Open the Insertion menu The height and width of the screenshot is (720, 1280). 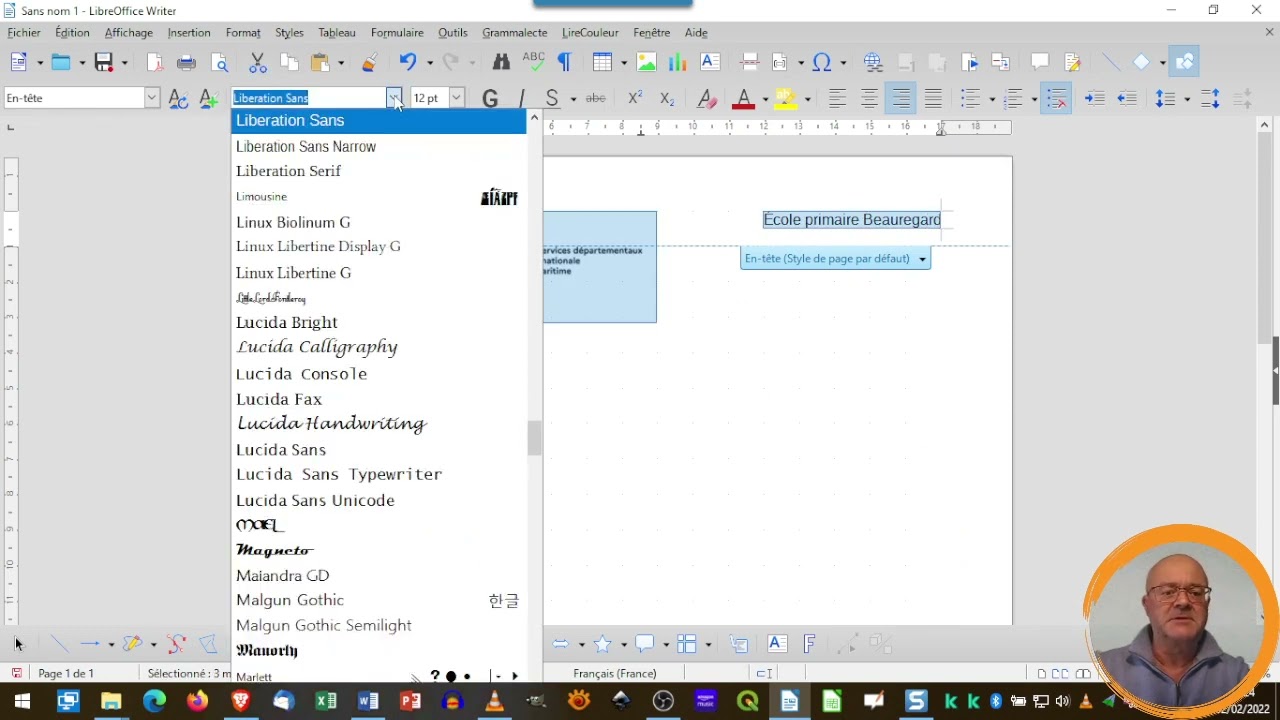[x=189, y=33]
